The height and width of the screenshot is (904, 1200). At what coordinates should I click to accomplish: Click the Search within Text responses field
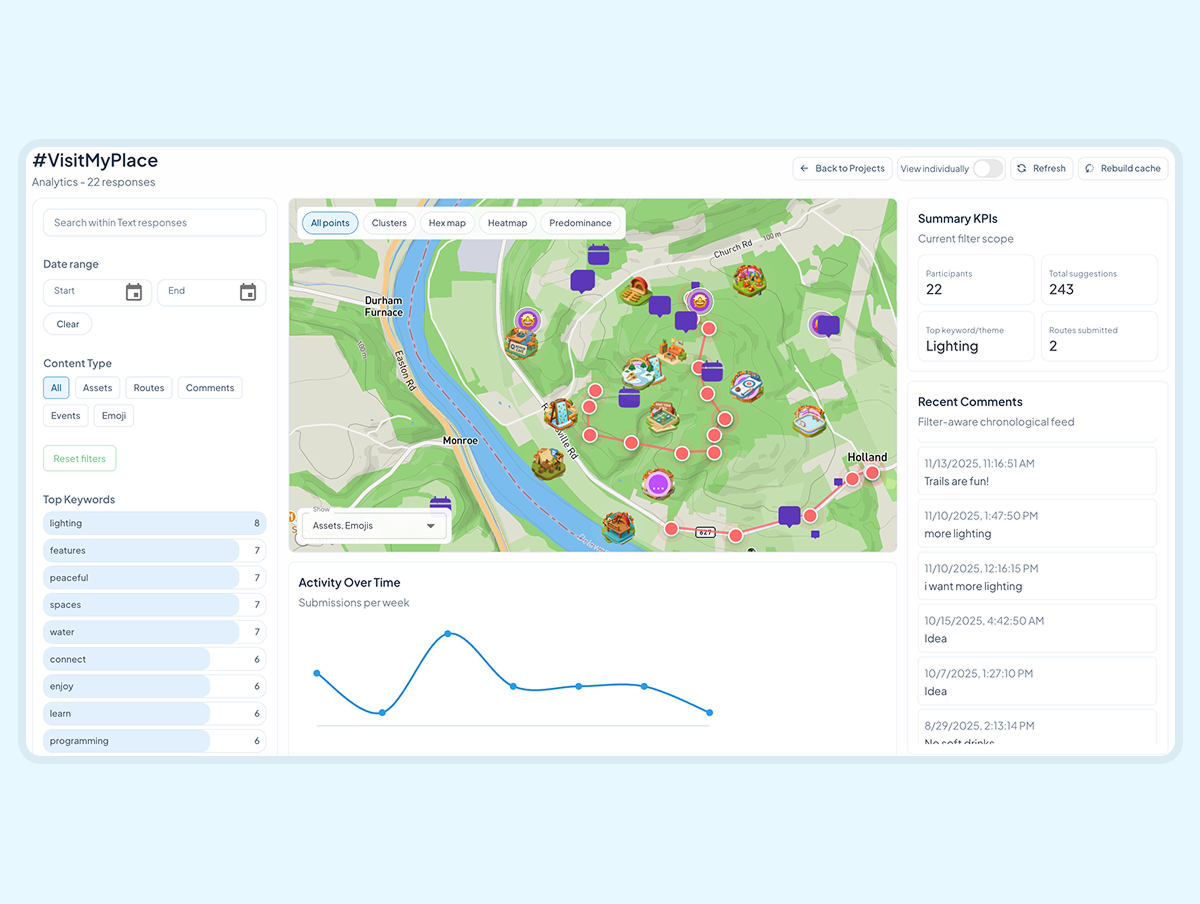[x=154, y=223]
